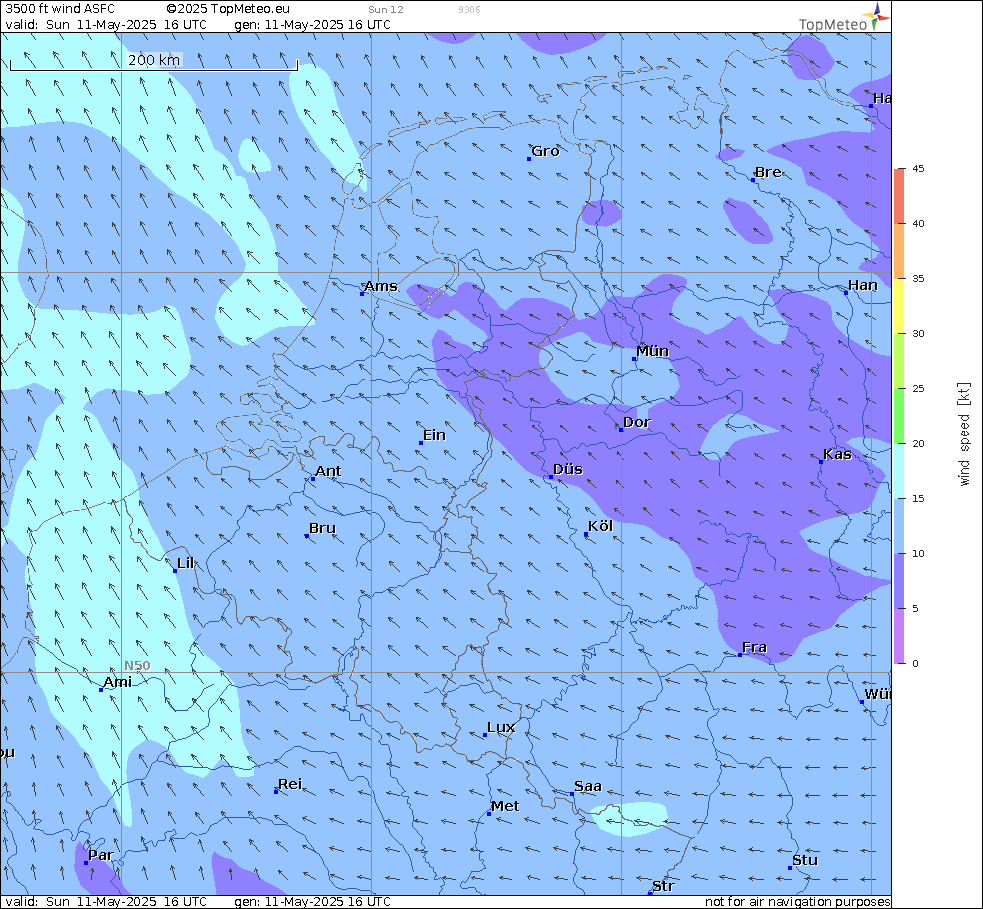Select the "Par" city label

click(x=100, y=855)
